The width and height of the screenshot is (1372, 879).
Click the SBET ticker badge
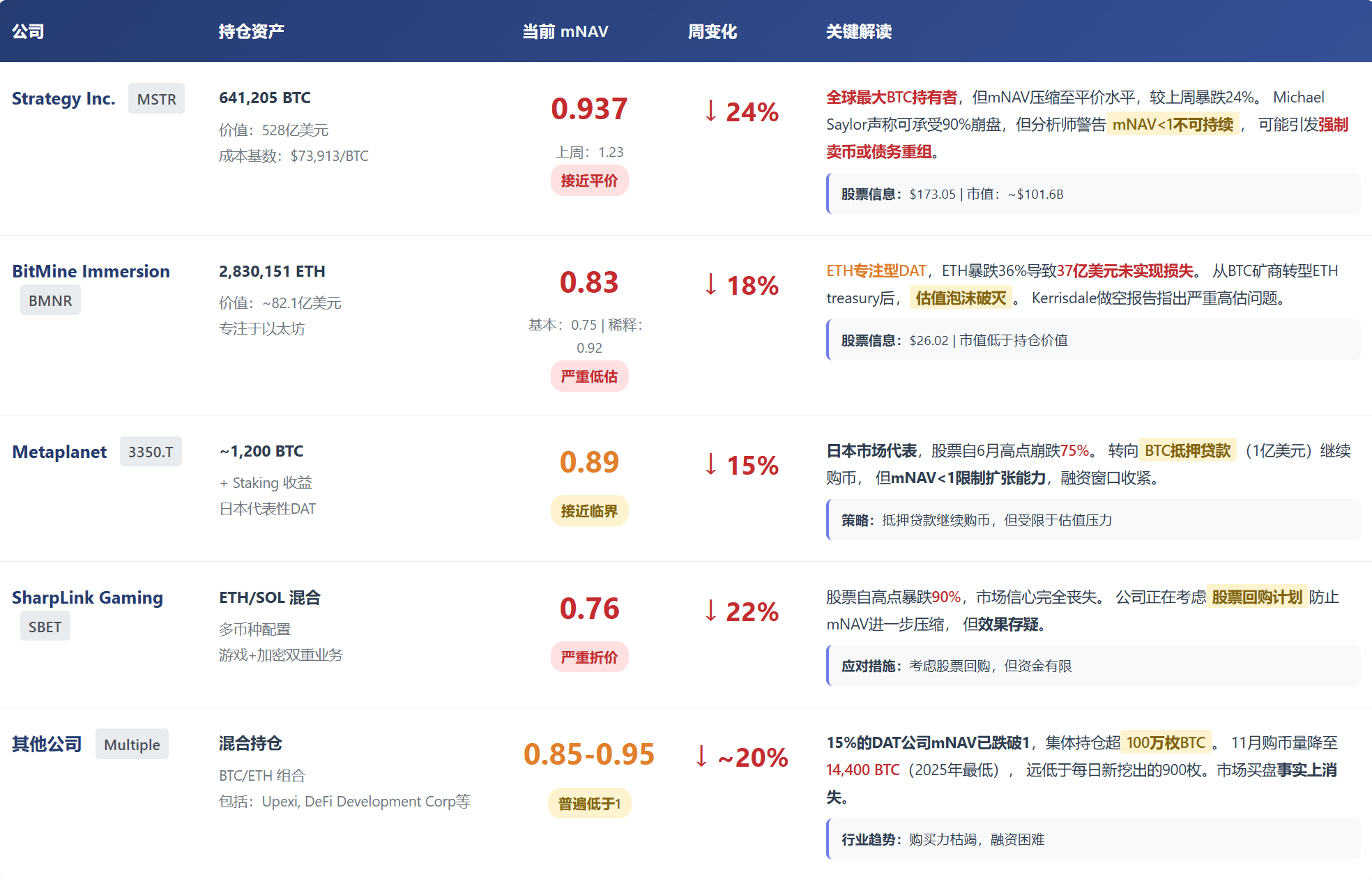[45, 627]
